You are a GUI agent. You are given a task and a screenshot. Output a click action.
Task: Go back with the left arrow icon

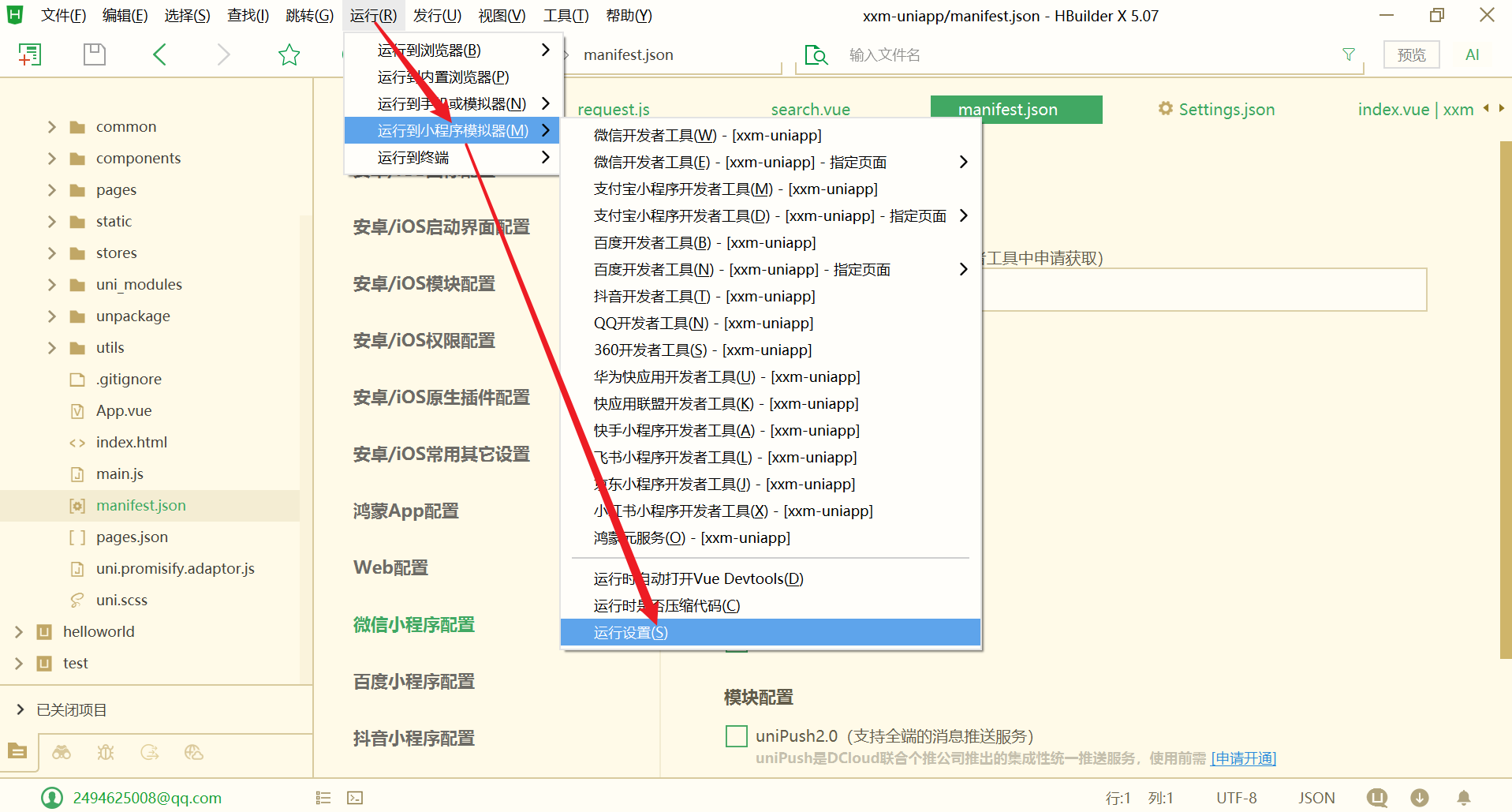(x=159, y=54)
